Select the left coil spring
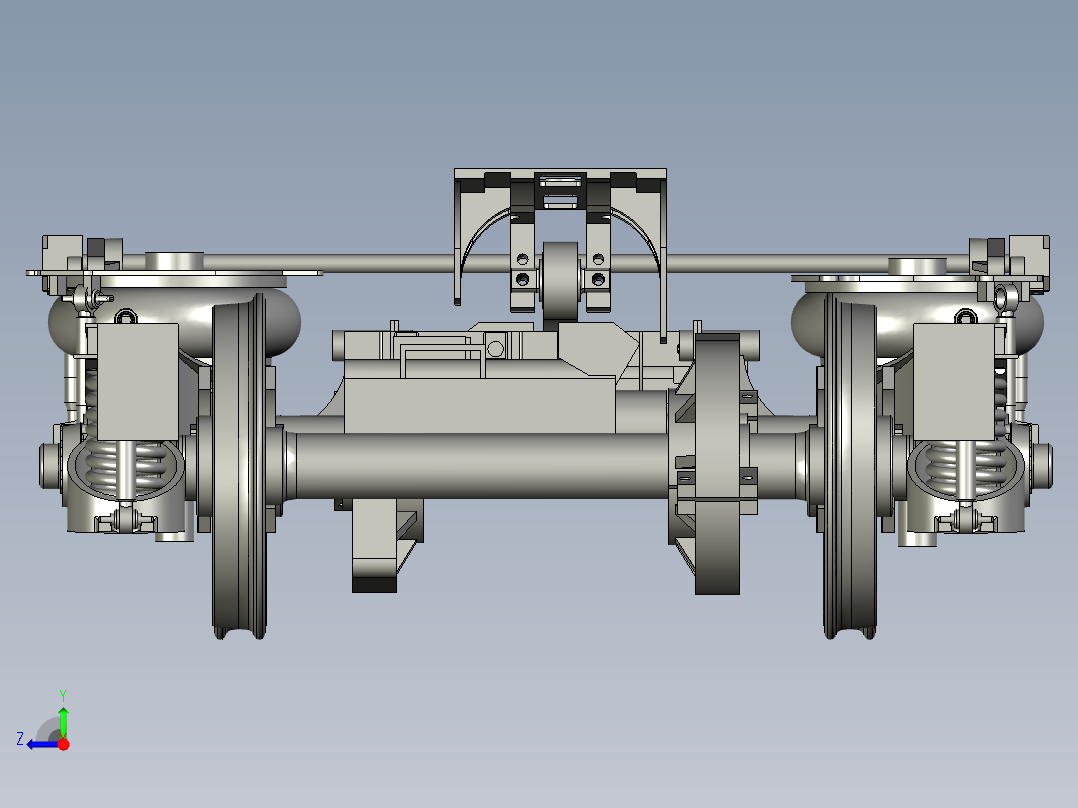 tap(127, 466)
